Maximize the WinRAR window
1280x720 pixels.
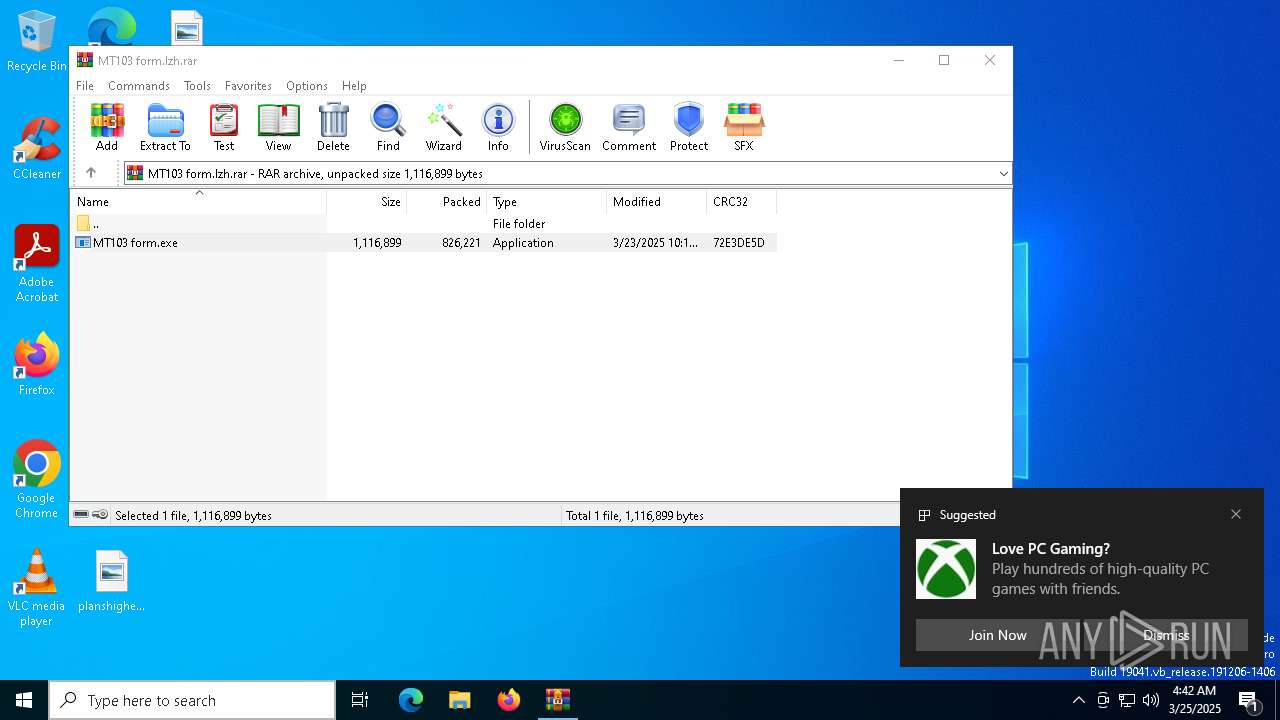click(x=944, y=60)
